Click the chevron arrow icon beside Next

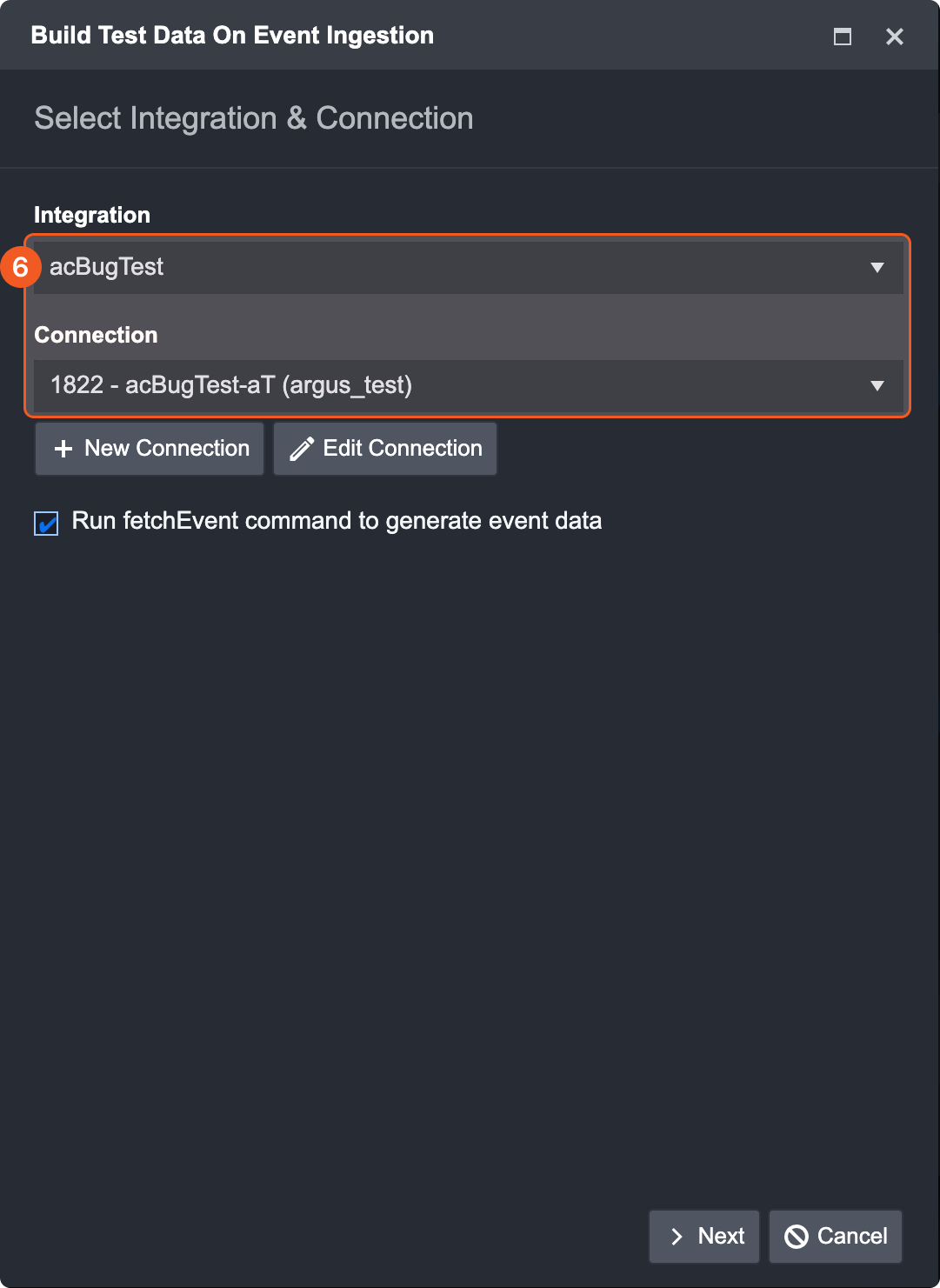pyautogui.click(x=677, y=1237)
